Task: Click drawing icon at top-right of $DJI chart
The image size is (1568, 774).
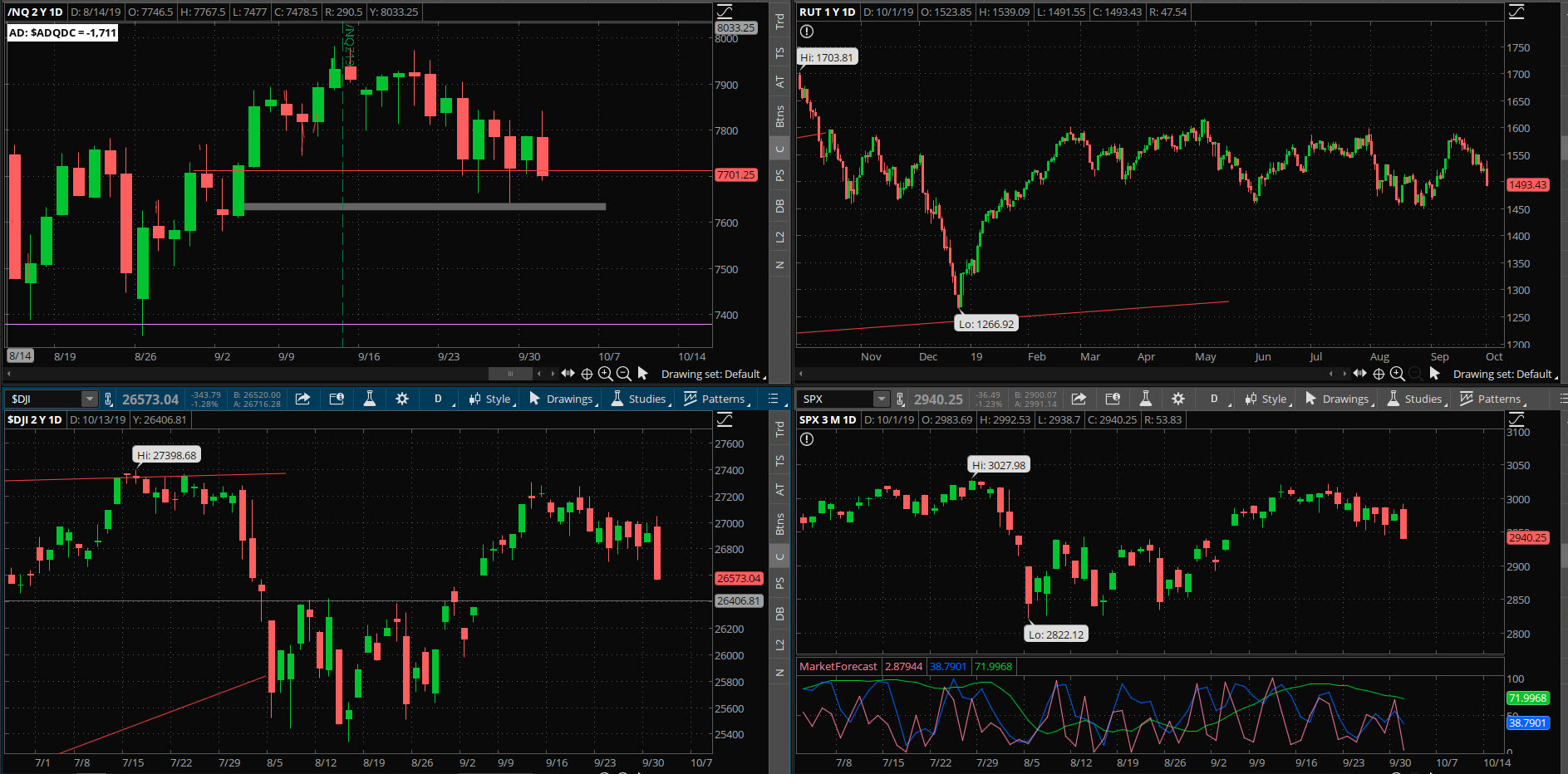Action: [725, 419]
